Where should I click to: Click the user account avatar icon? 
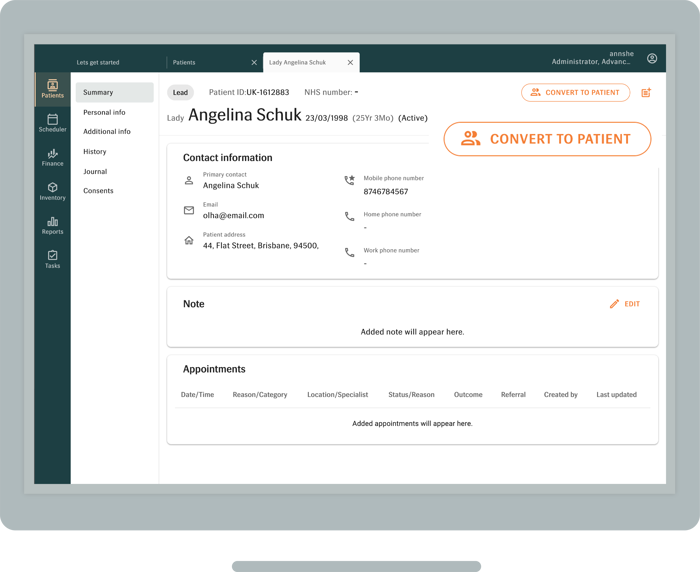click(x=652, y=58)
